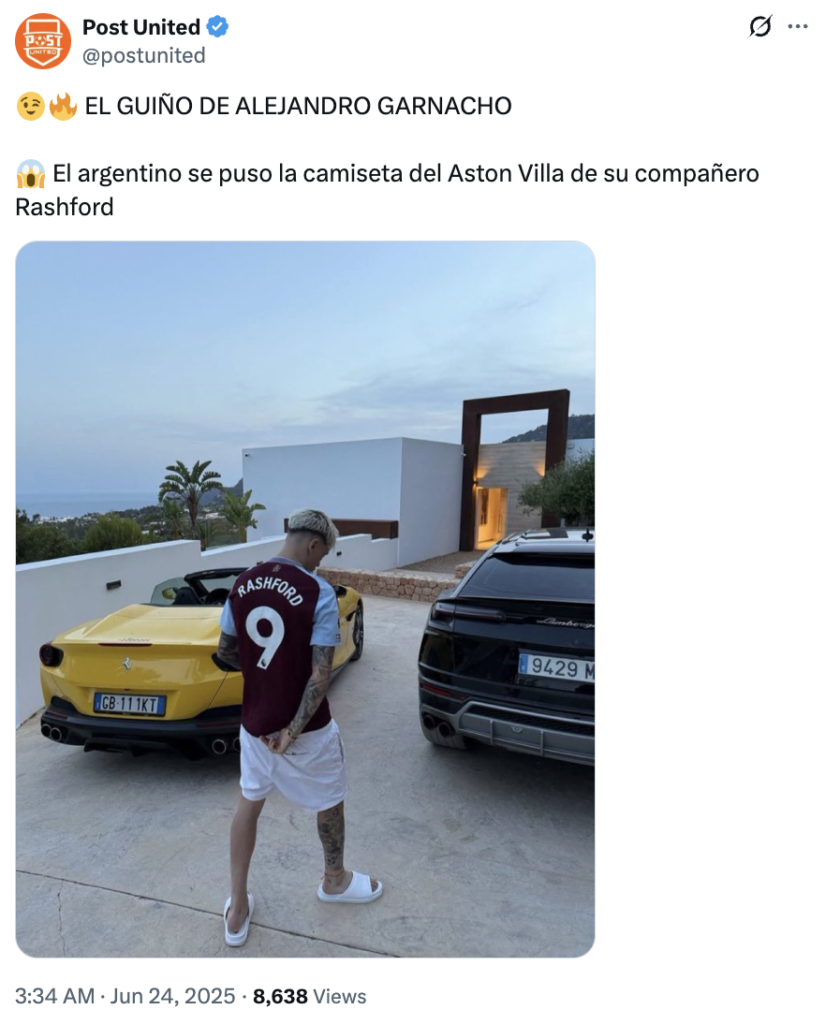Click the screaming face emoji
The image size is (826, 1024).
(x=30, y=174)
